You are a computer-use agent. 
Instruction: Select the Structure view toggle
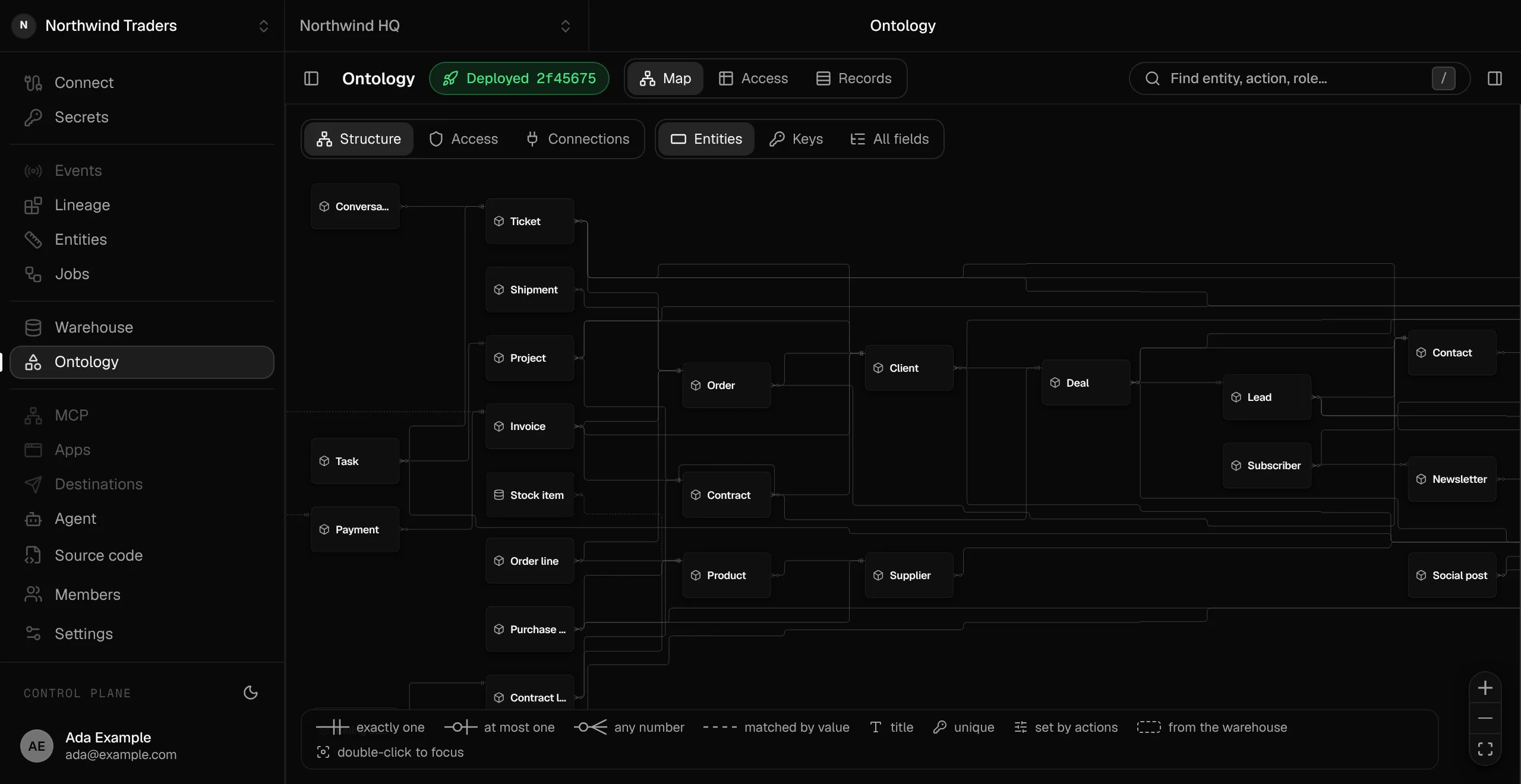pos(359,139)
